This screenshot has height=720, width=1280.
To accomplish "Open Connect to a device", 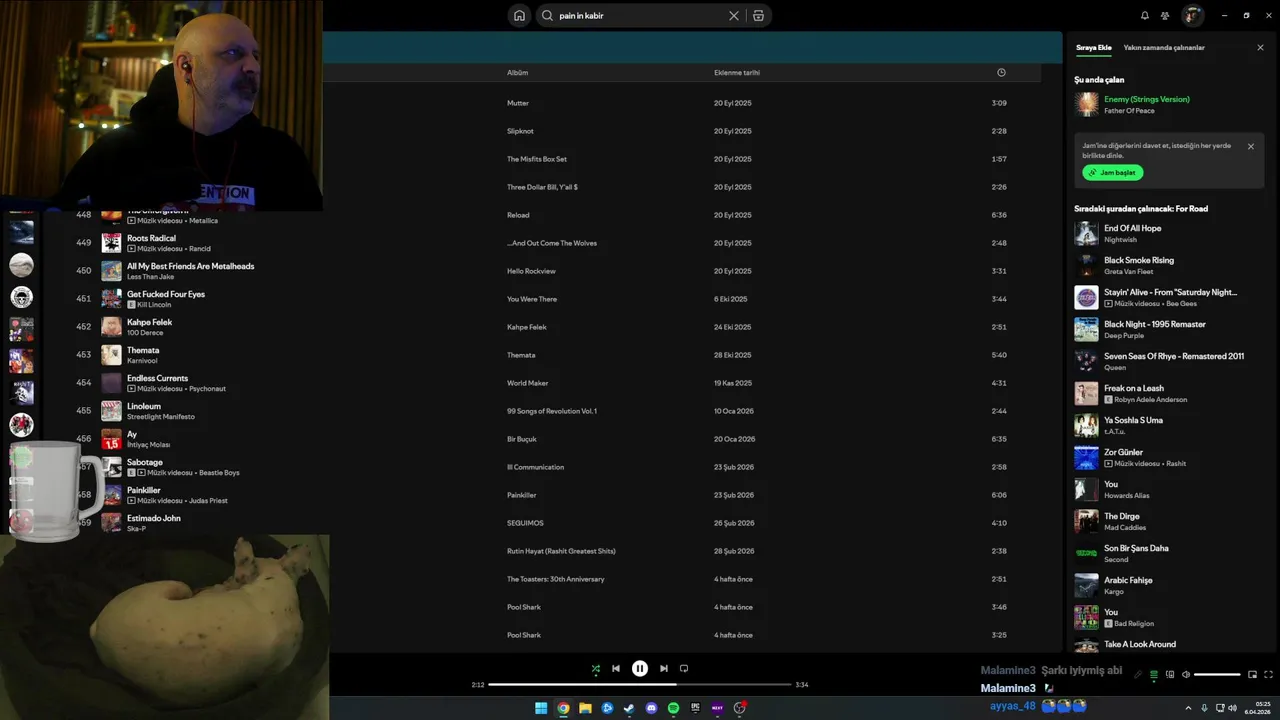I will (x=1170, y=675).
